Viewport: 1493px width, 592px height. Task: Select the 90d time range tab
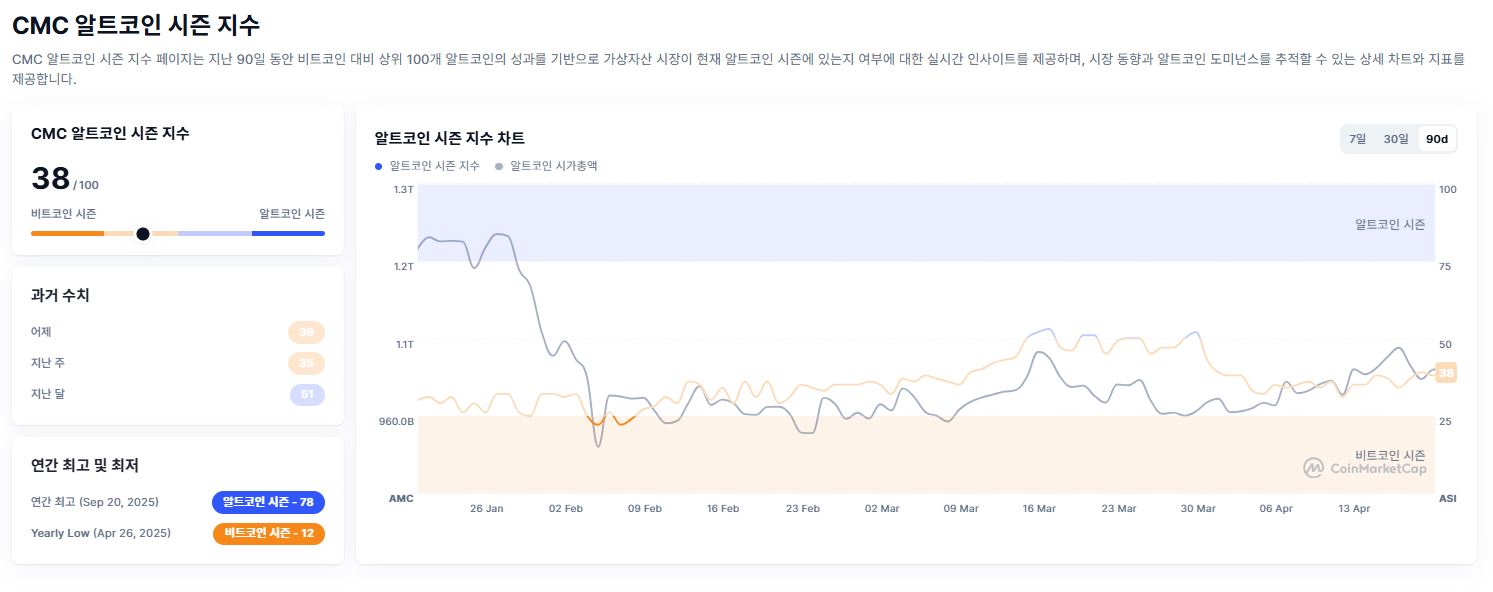coord(1436,139)
